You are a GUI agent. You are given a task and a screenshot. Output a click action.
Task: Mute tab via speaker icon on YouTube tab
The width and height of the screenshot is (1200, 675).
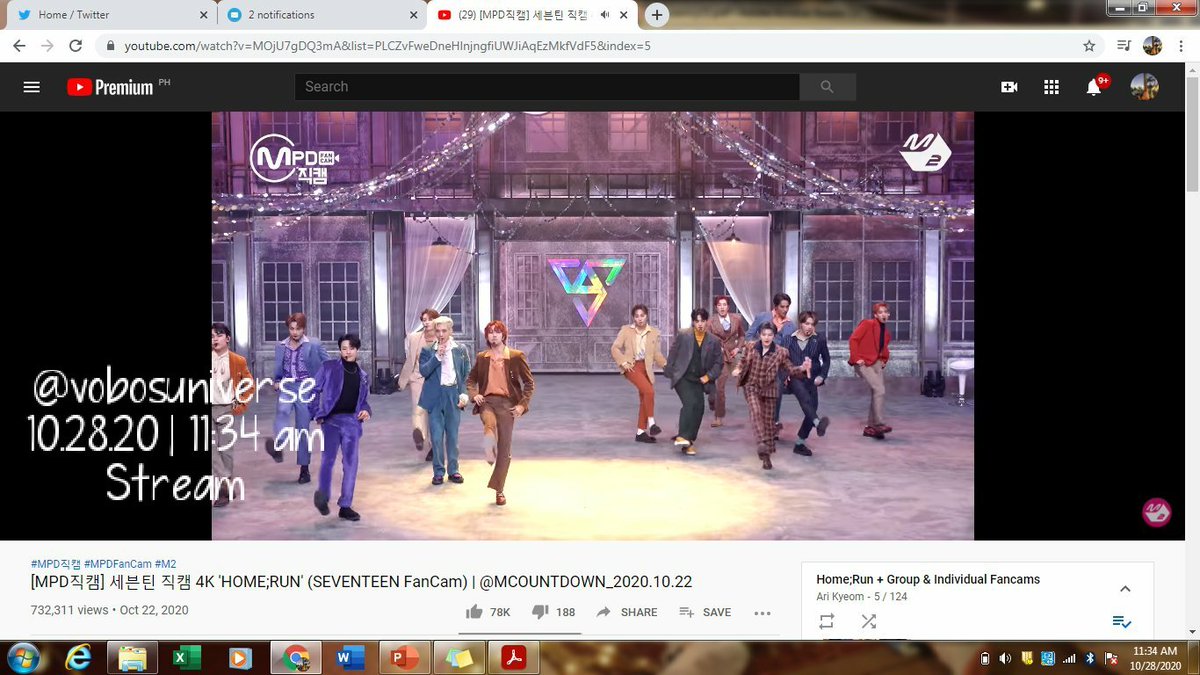click(606, 15)
